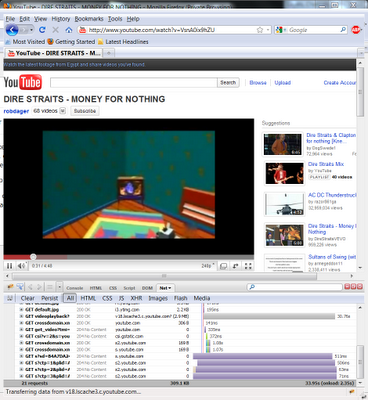Image resolution: width=368 pixels, height=400 pixels.
Task: Clear the Net panel request list
Action: coord(27,298)
